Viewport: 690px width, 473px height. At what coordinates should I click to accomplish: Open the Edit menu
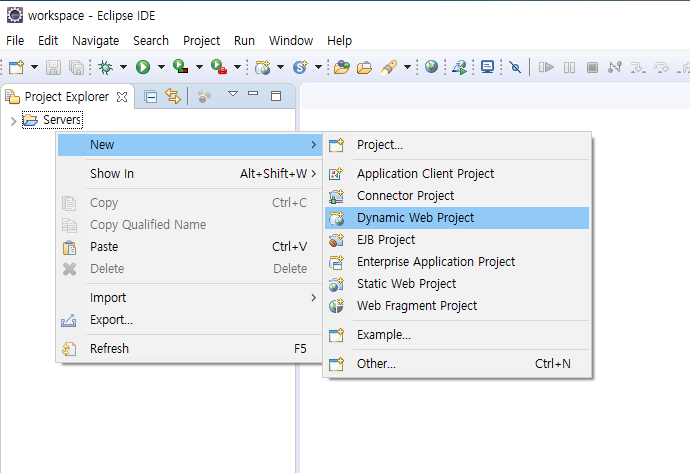(48, 40)
